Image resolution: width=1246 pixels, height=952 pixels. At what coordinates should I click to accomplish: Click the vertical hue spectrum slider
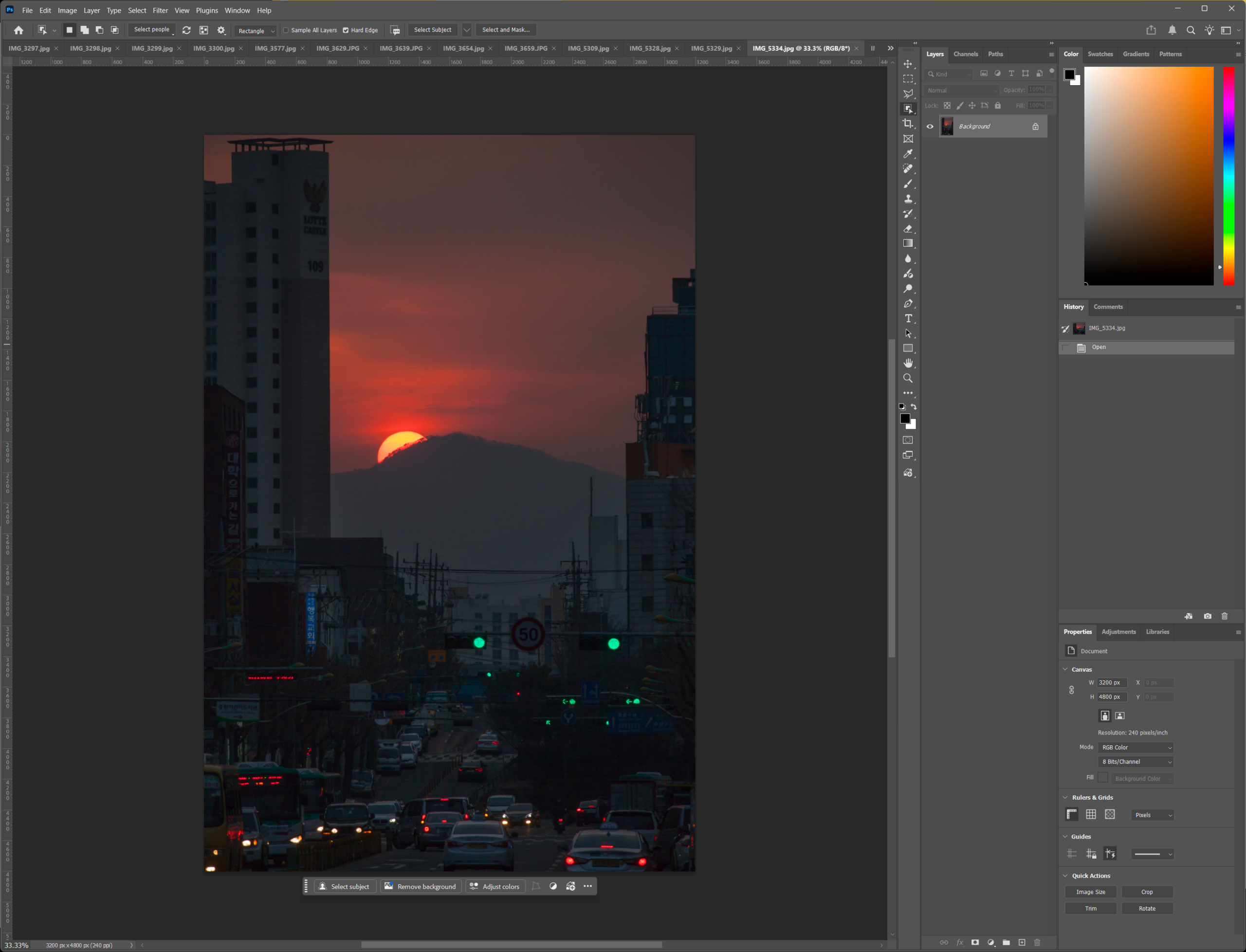click(x=1228, y=176)
